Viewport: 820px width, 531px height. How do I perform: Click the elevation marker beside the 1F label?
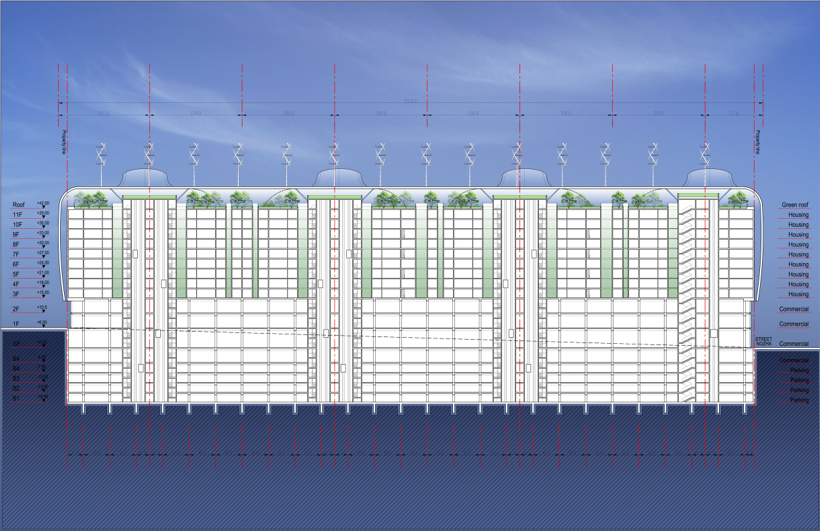[43, 324]
